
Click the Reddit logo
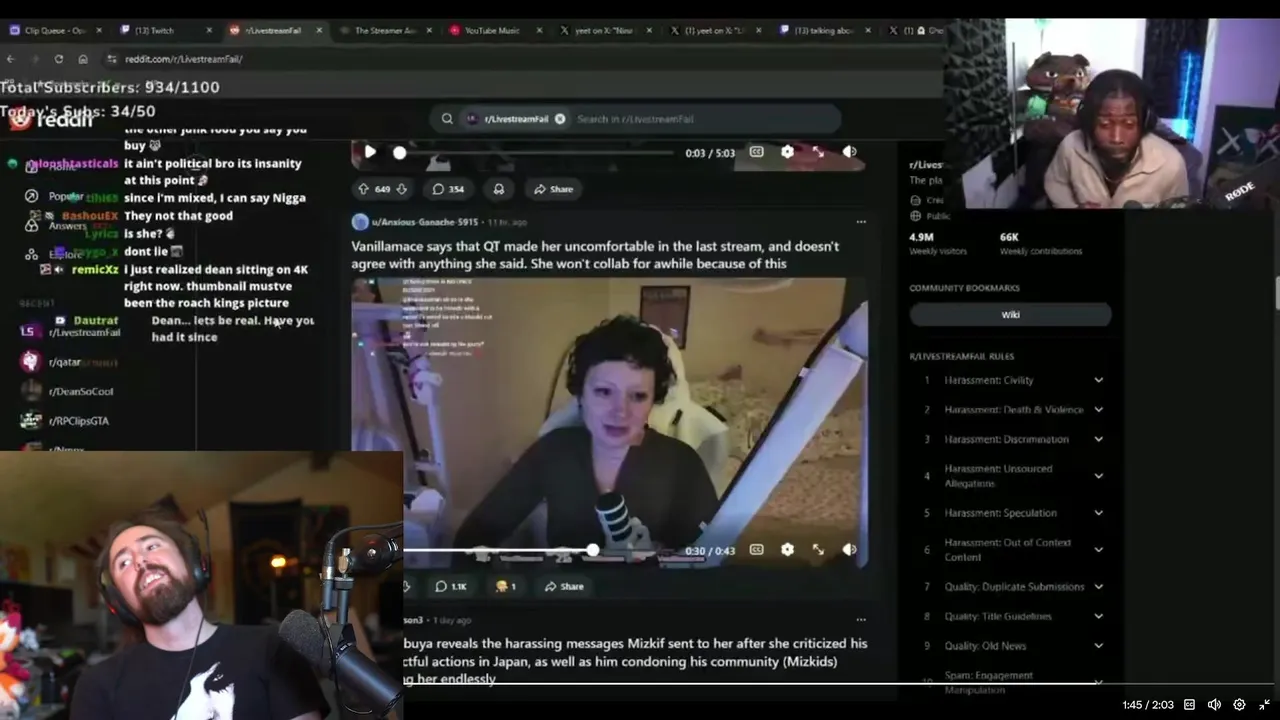click(x=50, y=119)
